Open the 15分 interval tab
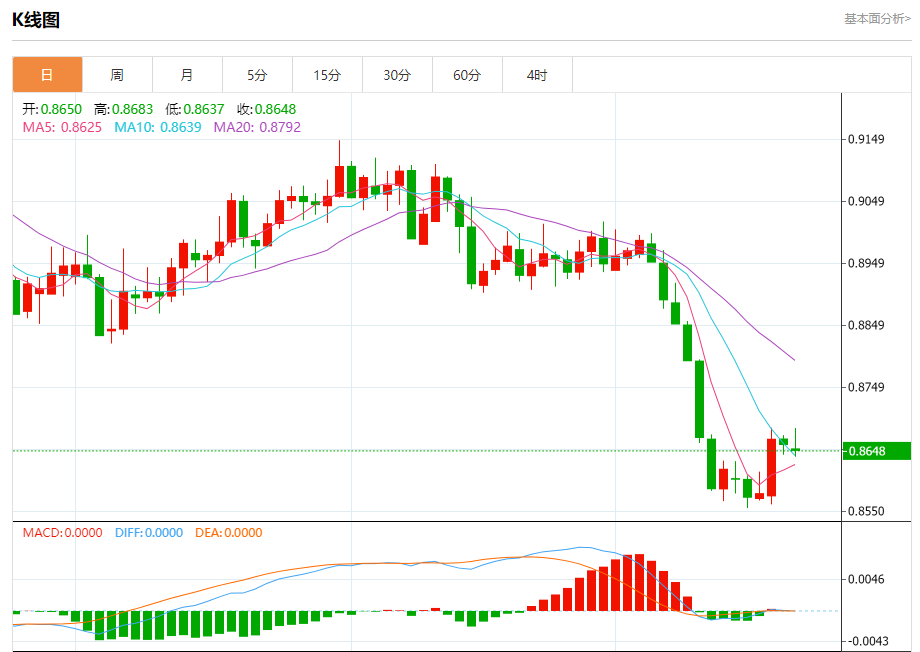Image resolution: width=920 pixels, height=652 pixels. coord(327,75)
